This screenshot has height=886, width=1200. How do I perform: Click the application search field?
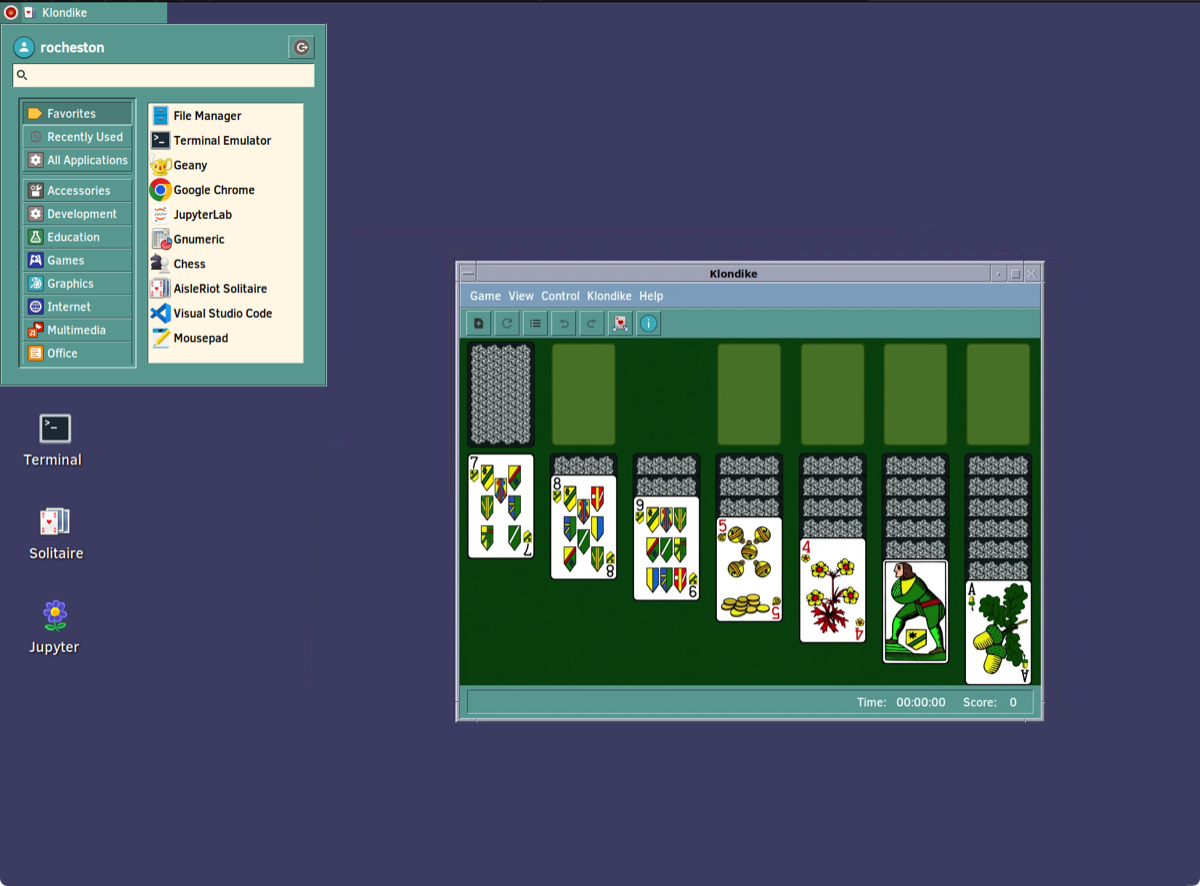(164, 76)
